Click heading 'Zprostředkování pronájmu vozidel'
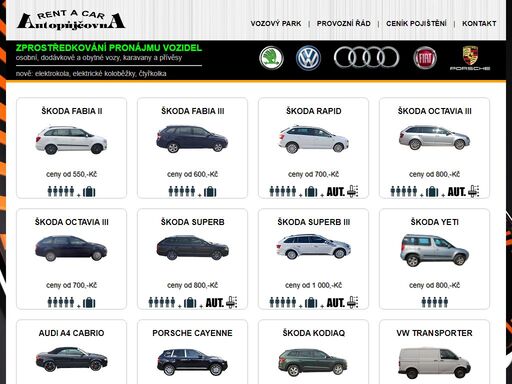The image size is (512, 384). 109,48
